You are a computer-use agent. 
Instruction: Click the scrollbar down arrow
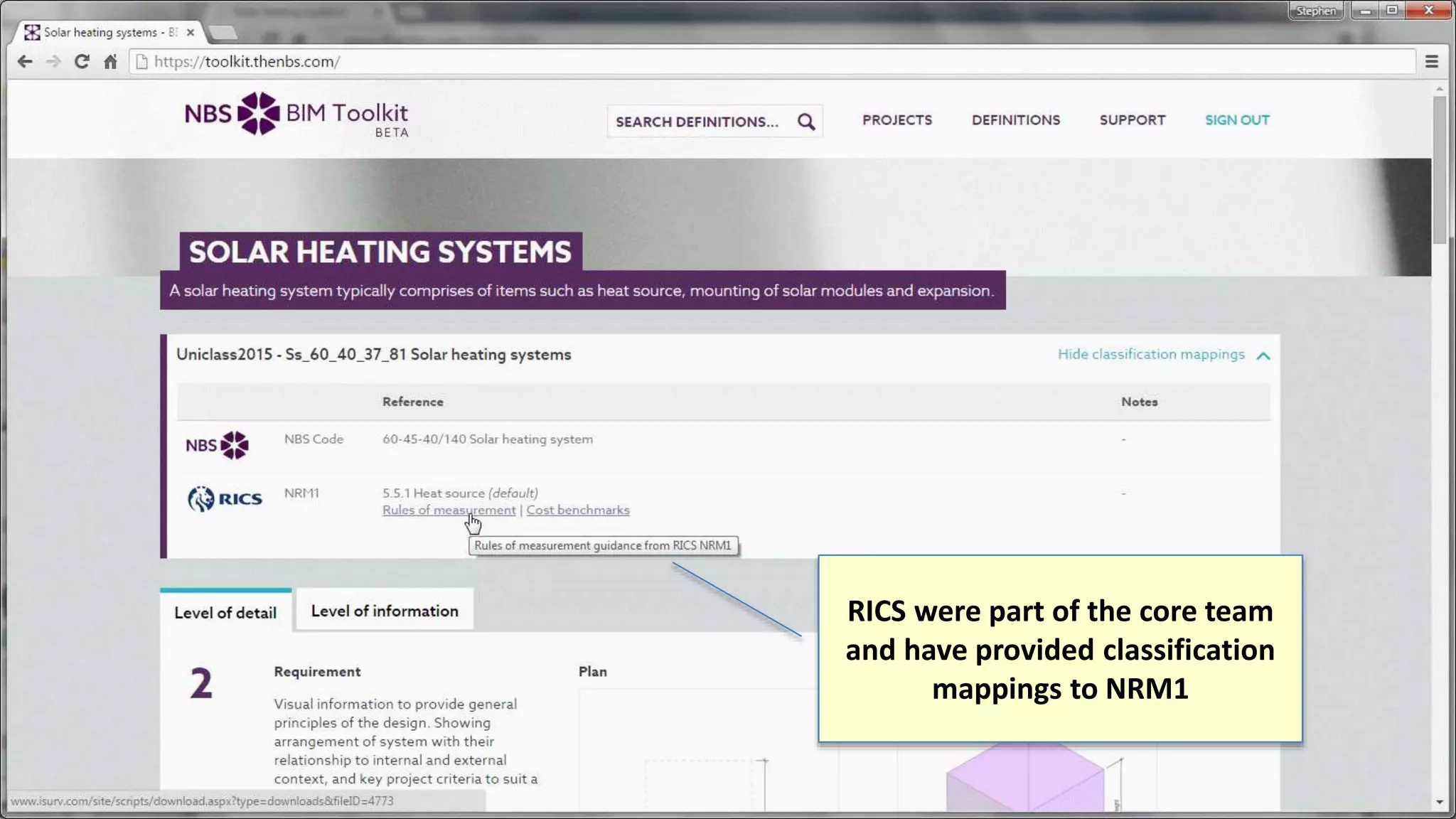pos(1439,803)
